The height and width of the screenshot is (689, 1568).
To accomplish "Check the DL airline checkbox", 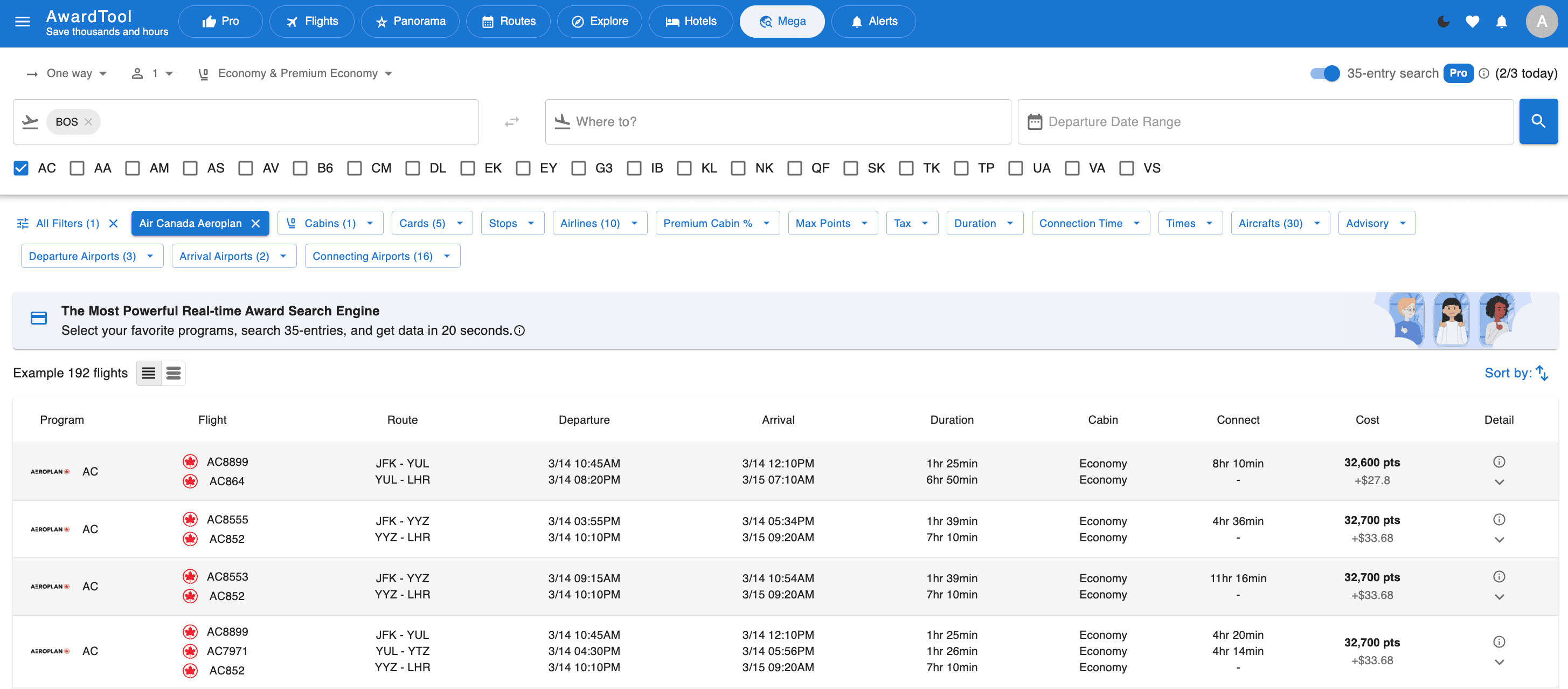I will (x=413, y=168).
